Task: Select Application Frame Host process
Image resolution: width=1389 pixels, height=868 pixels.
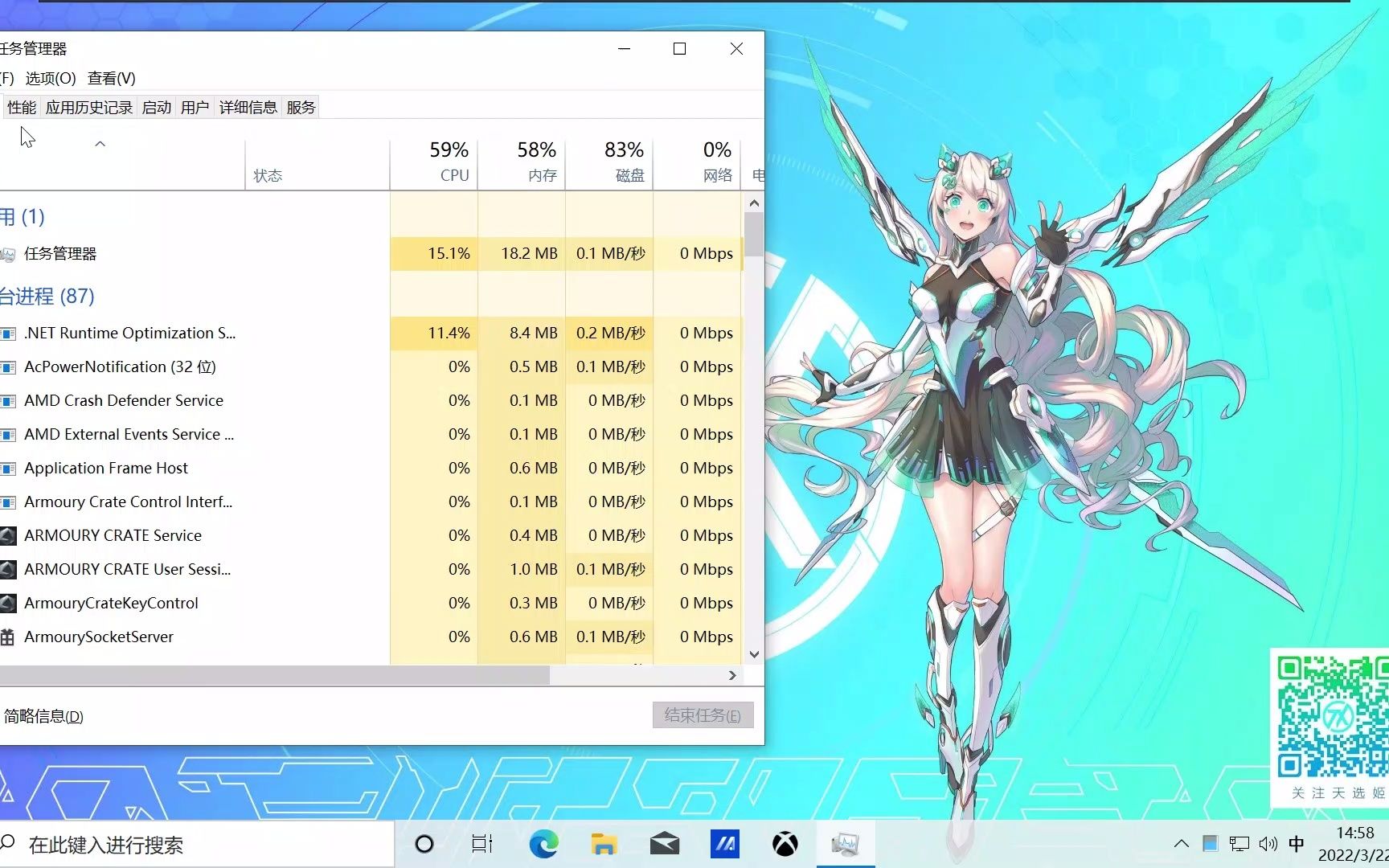Action: [x=370, y=468]
